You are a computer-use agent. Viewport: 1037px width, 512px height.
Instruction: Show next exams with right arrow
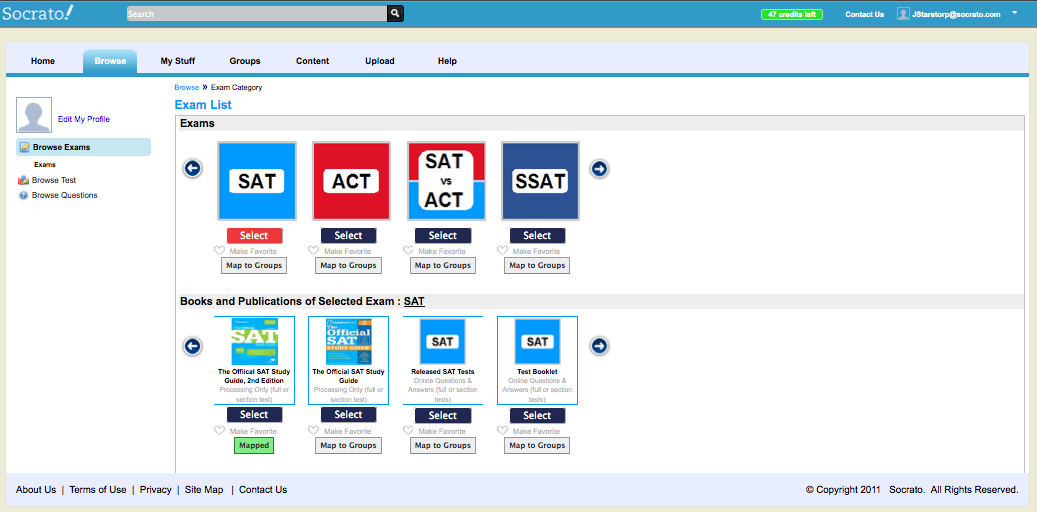[599, 169]
